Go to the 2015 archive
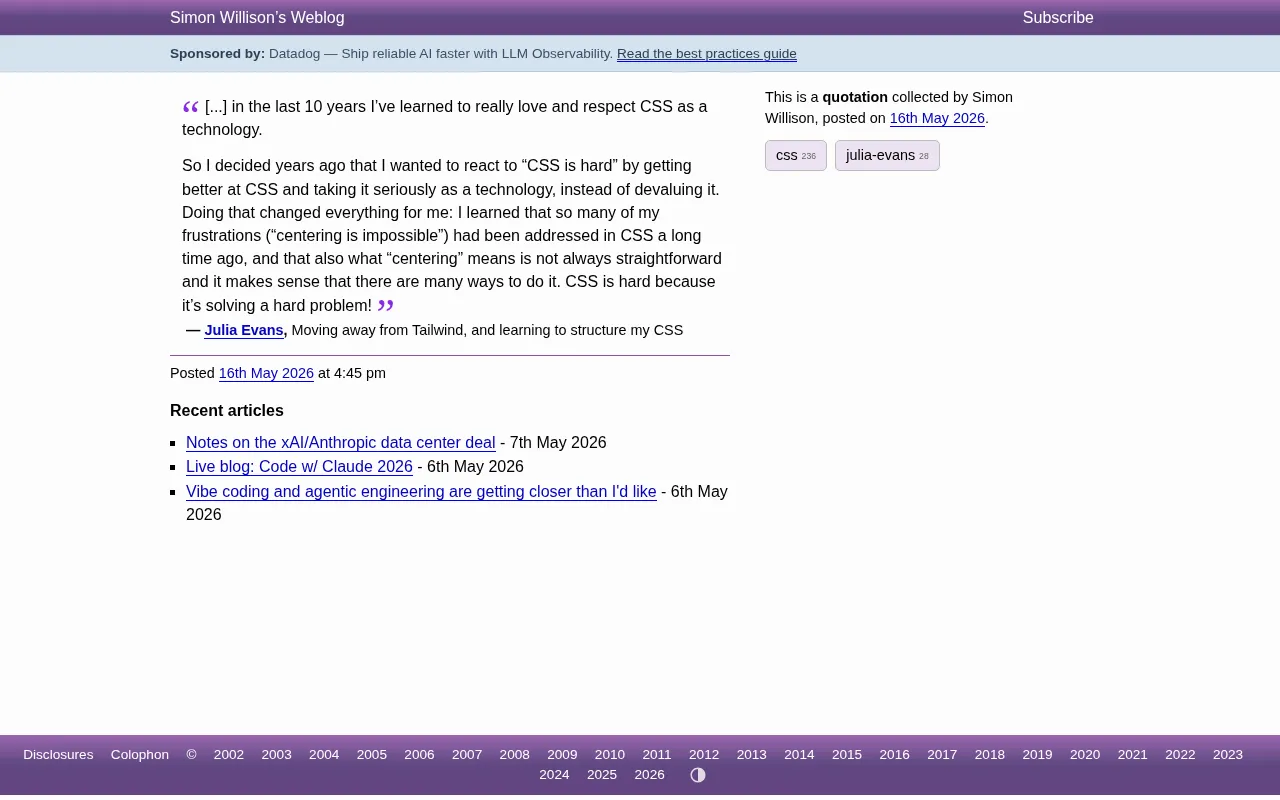 point(847,755)
